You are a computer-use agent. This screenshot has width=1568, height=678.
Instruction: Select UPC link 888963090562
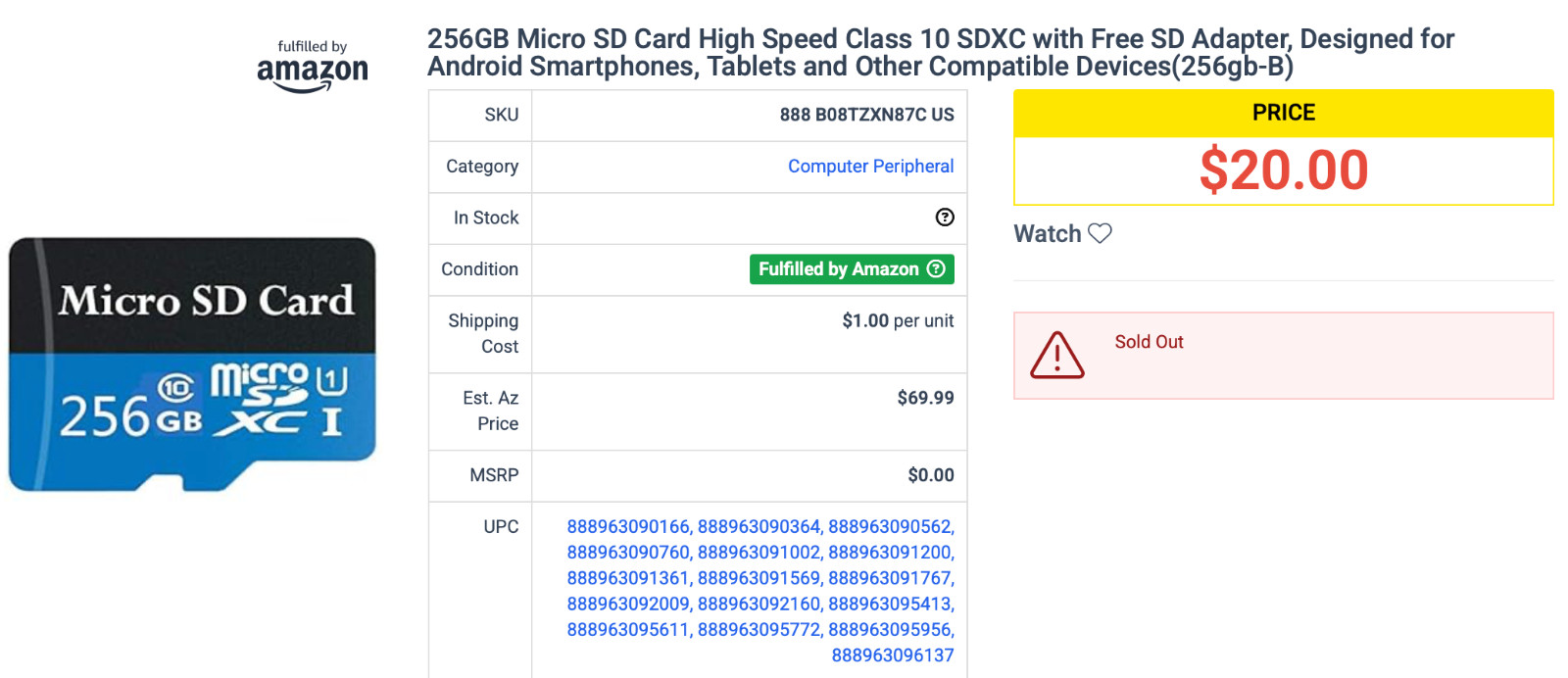(889, 527)
